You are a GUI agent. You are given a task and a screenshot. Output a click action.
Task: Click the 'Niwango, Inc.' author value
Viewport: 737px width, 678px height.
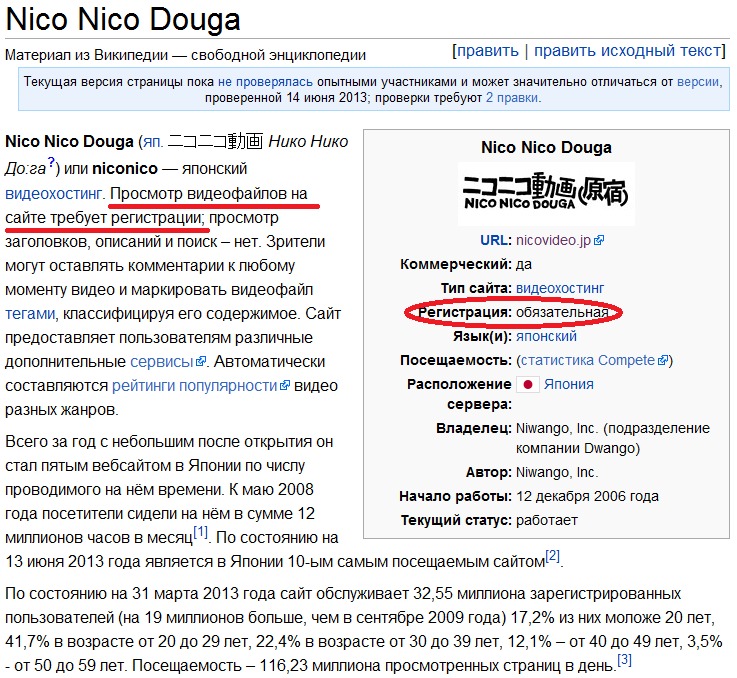click(557, 473)
